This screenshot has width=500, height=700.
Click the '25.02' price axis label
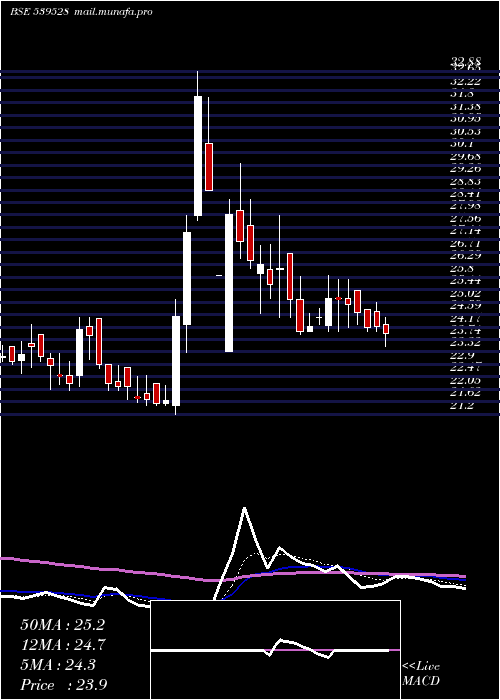pyautogui.click(x=466, y=293)
